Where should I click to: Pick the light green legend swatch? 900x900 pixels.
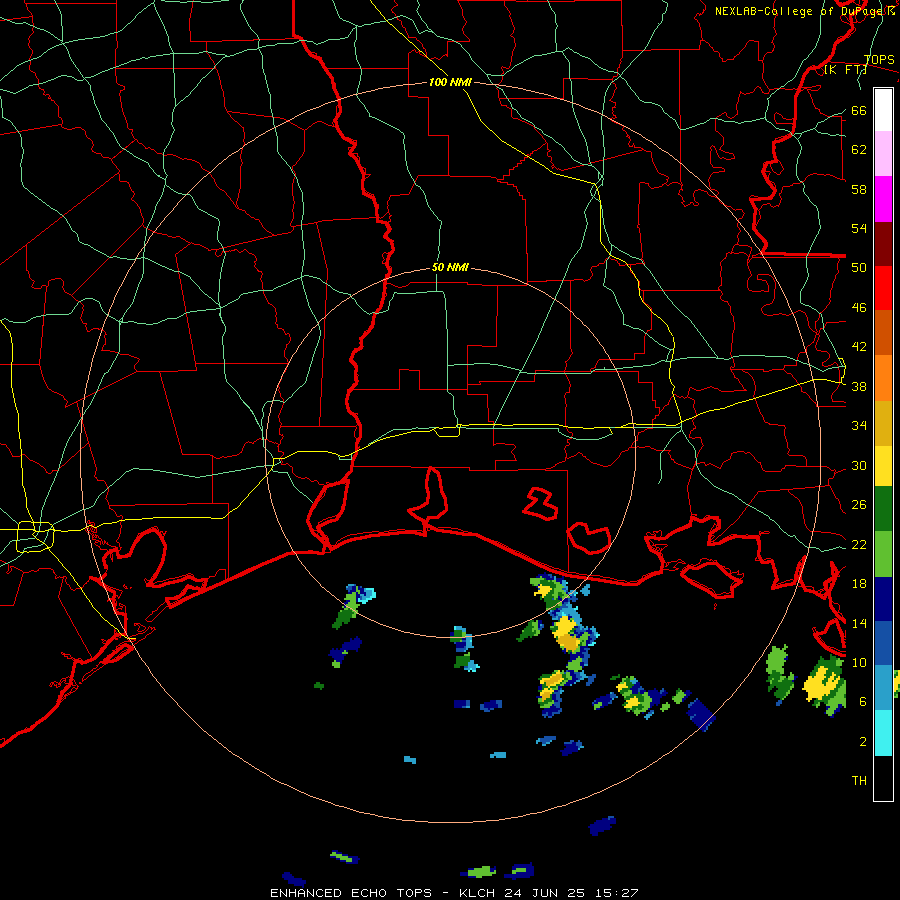pyautogui.click(x=883, y=554)
